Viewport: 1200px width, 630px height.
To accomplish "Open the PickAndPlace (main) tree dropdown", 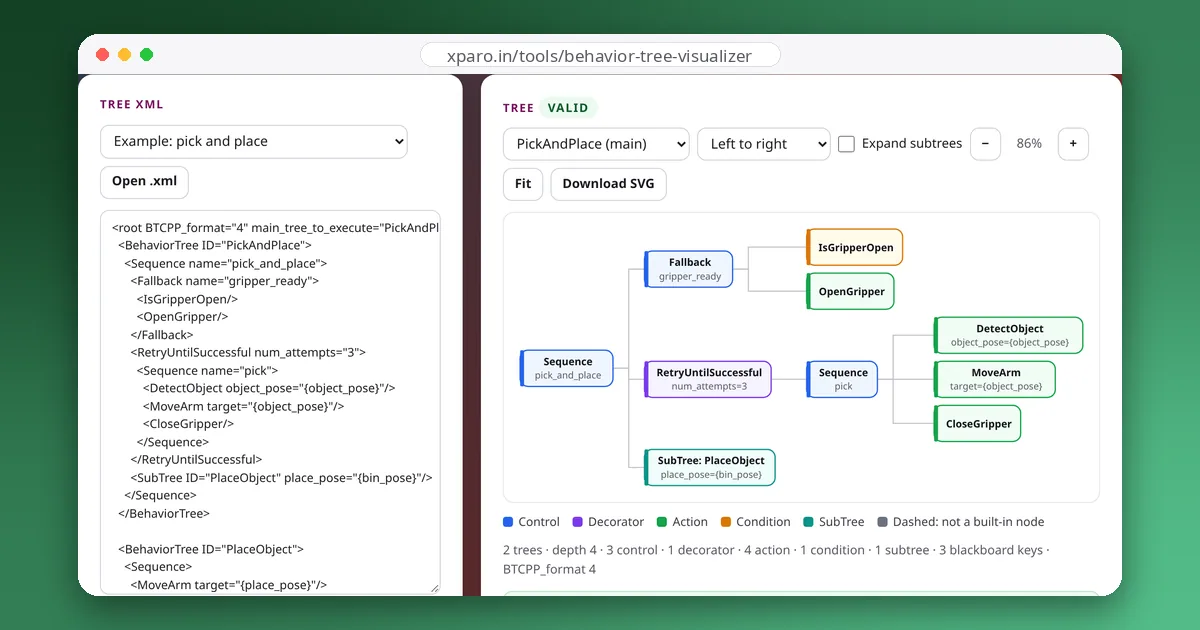I will click(596, 144).
